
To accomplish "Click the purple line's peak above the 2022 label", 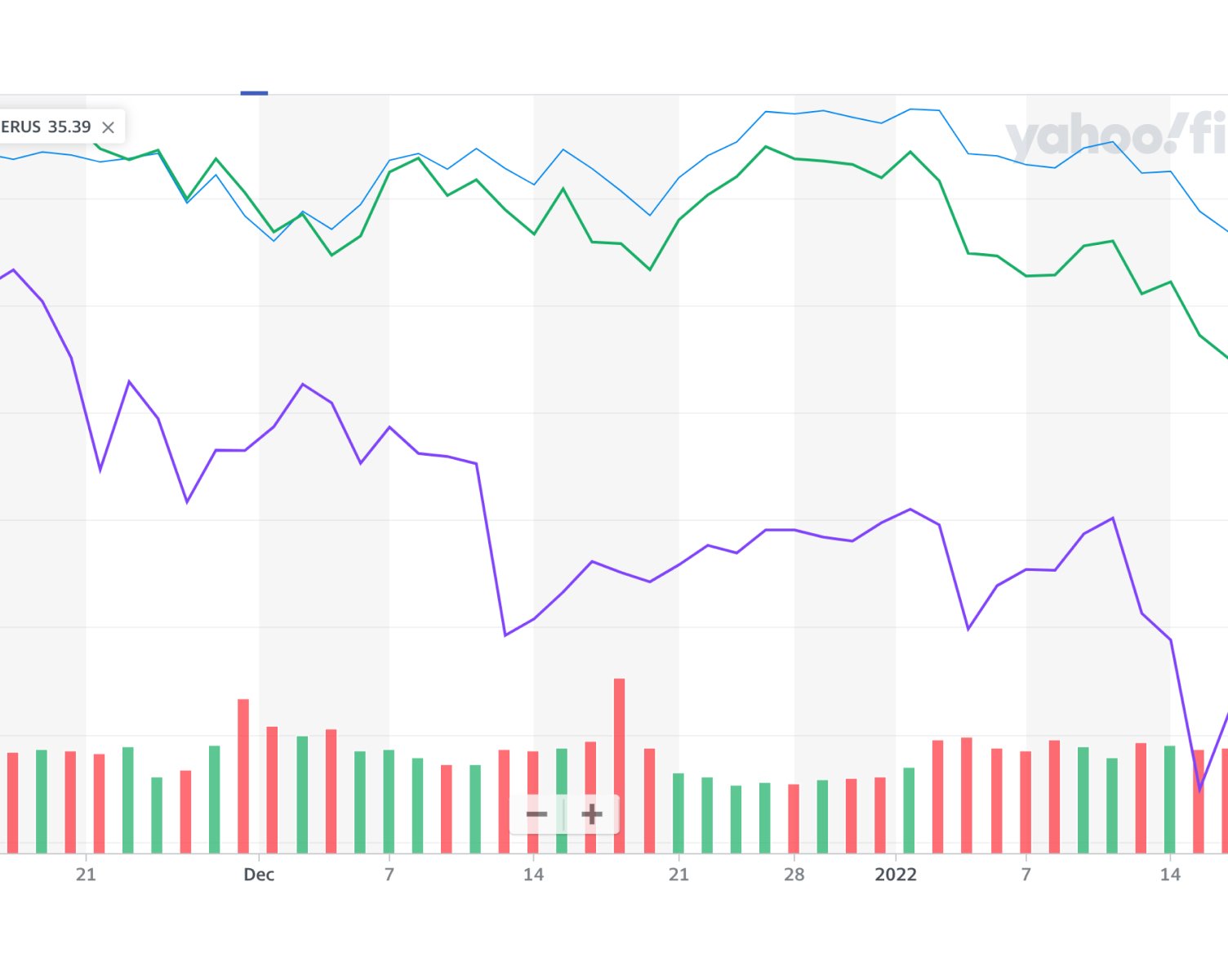I will [910, 510].
